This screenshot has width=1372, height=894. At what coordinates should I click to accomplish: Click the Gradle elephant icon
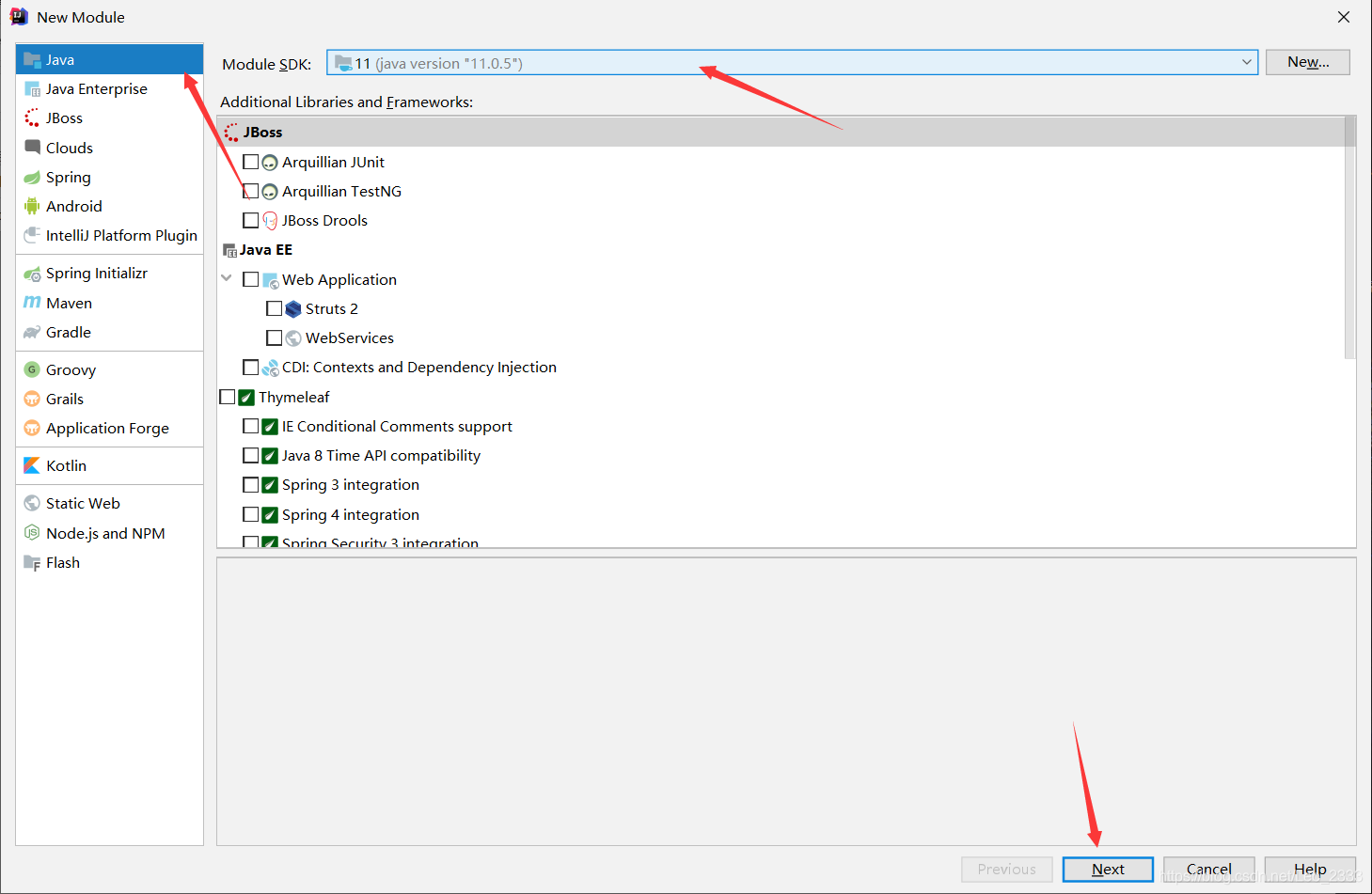click(32, 333)
